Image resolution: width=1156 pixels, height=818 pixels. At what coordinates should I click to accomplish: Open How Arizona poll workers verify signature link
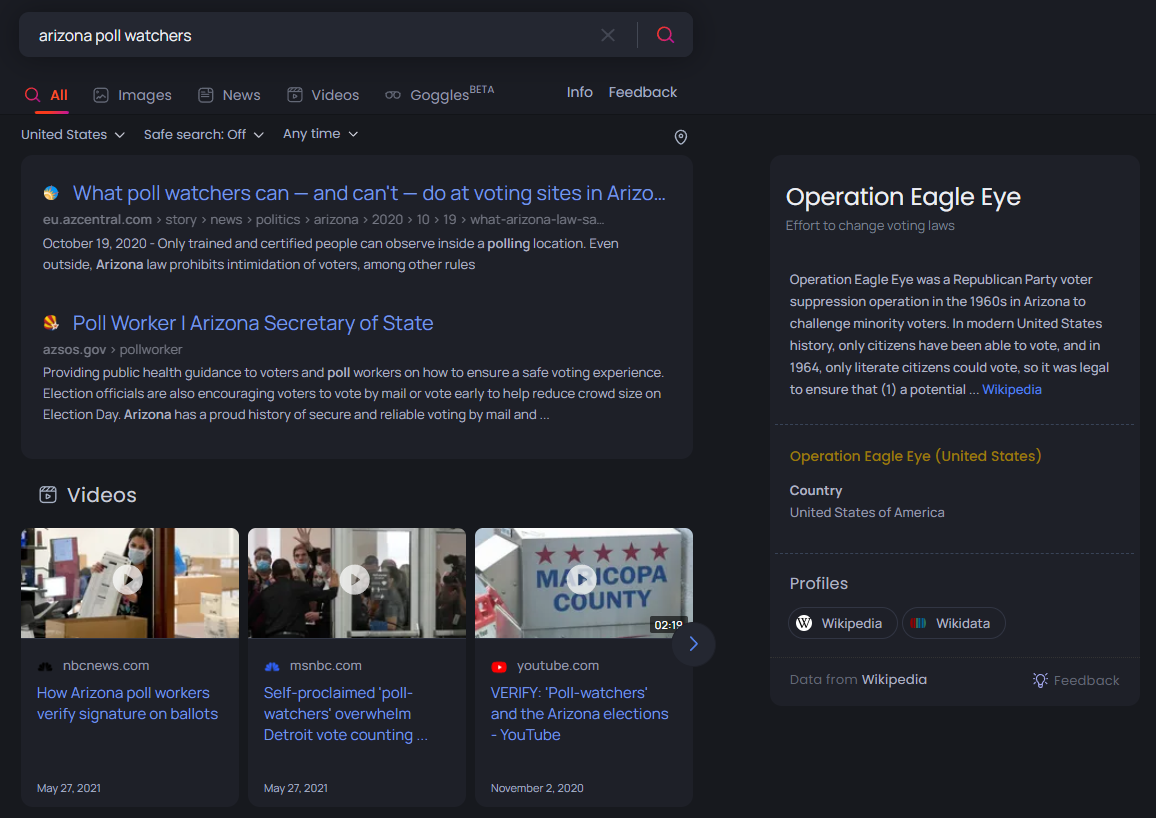(128, 703)
